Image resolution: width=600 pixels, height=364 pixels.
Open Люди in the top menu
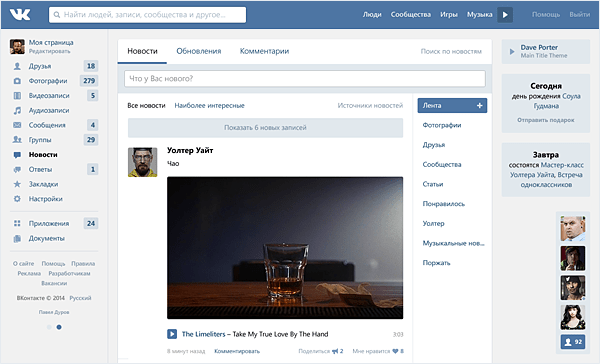pyautogui.click(x=372, y=15)
